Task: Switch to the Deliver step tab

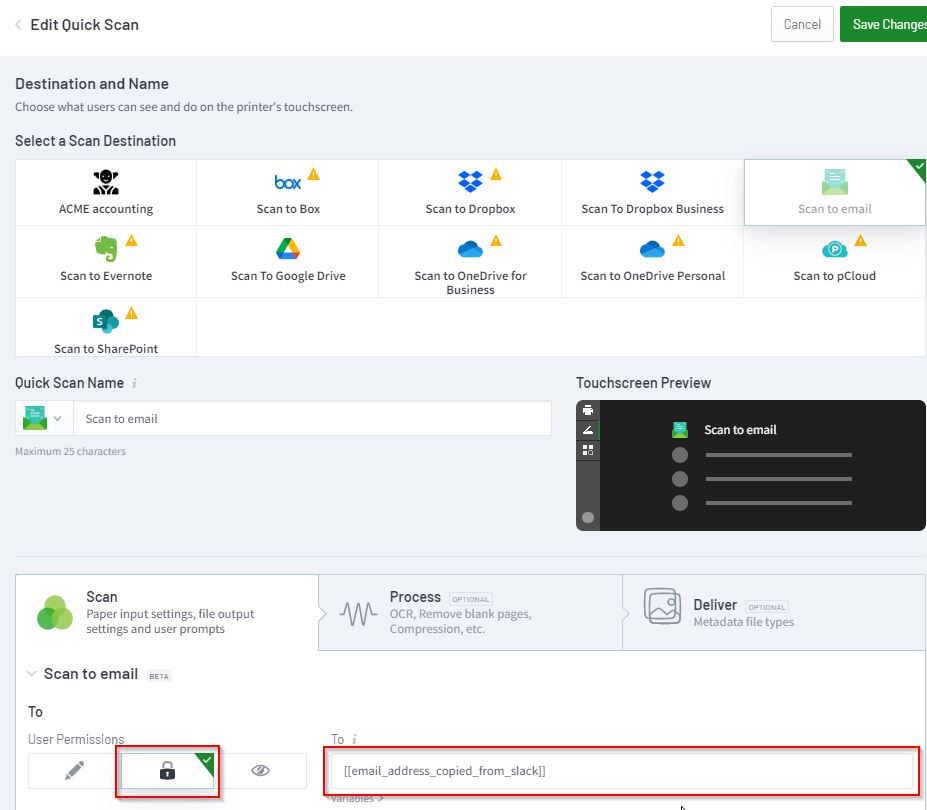Action: coord(774,613)
